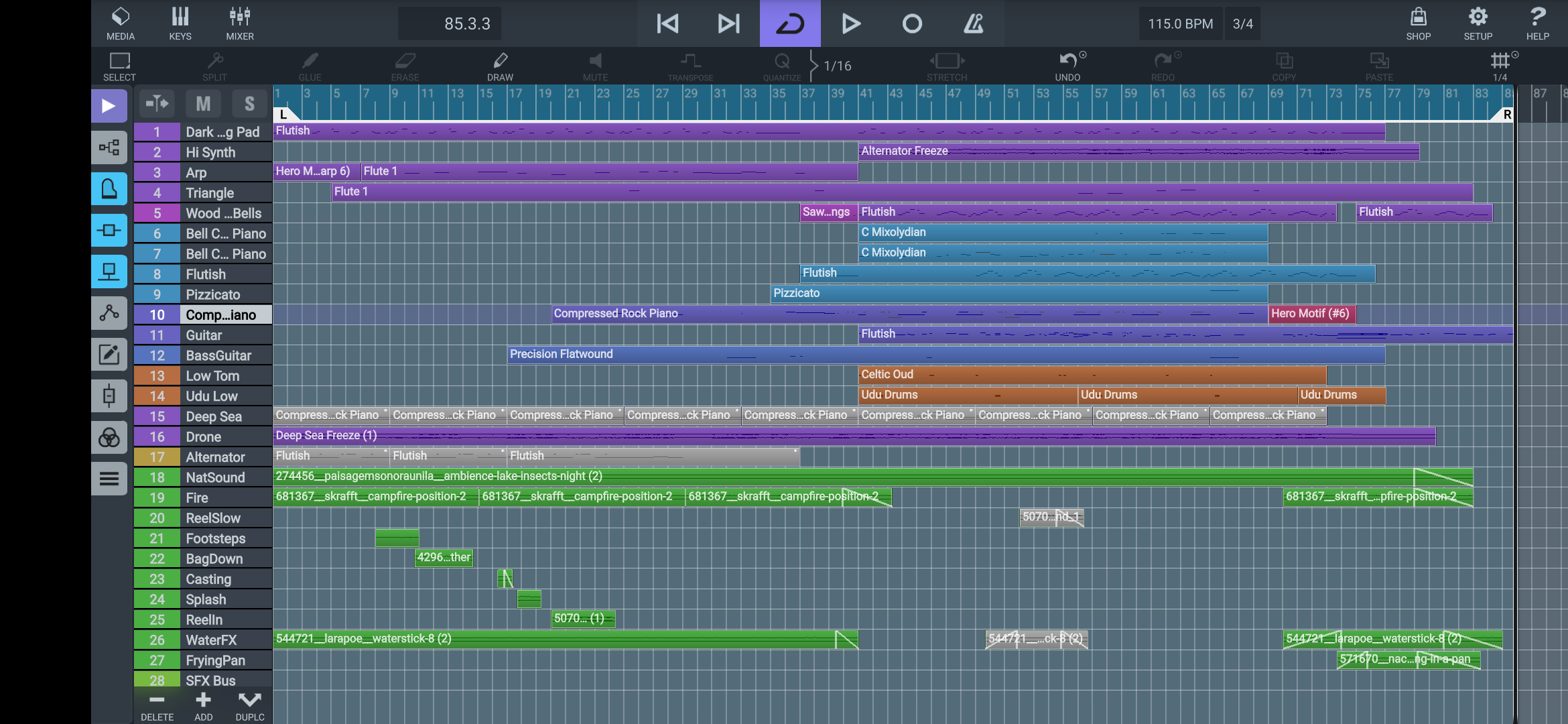Click the Record button
The height and width of the screenshot is (724, 1568).
pos(912,23)
